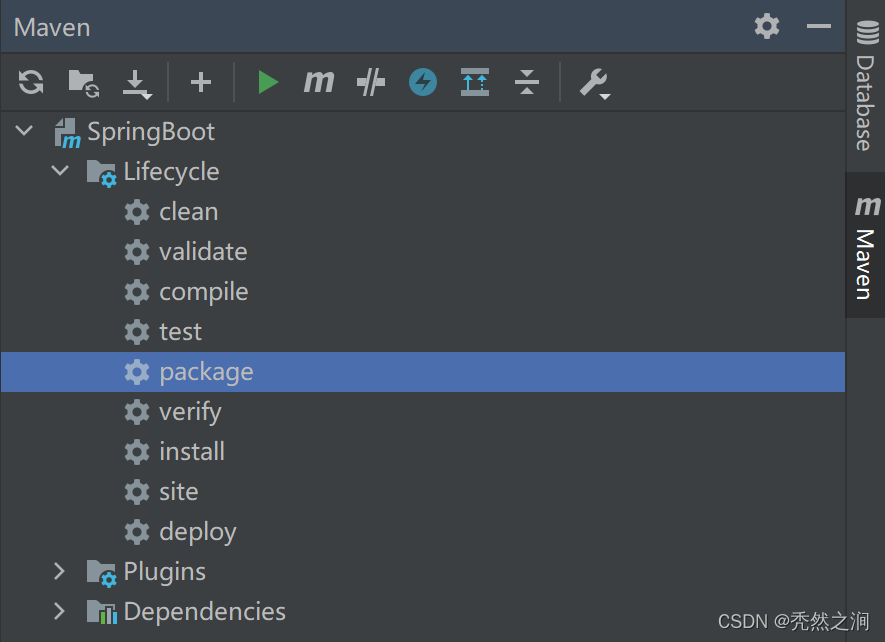The height and width of the screenshot is (642, 885).
Task: Run Maven build with green play icon
Action: 268,82
